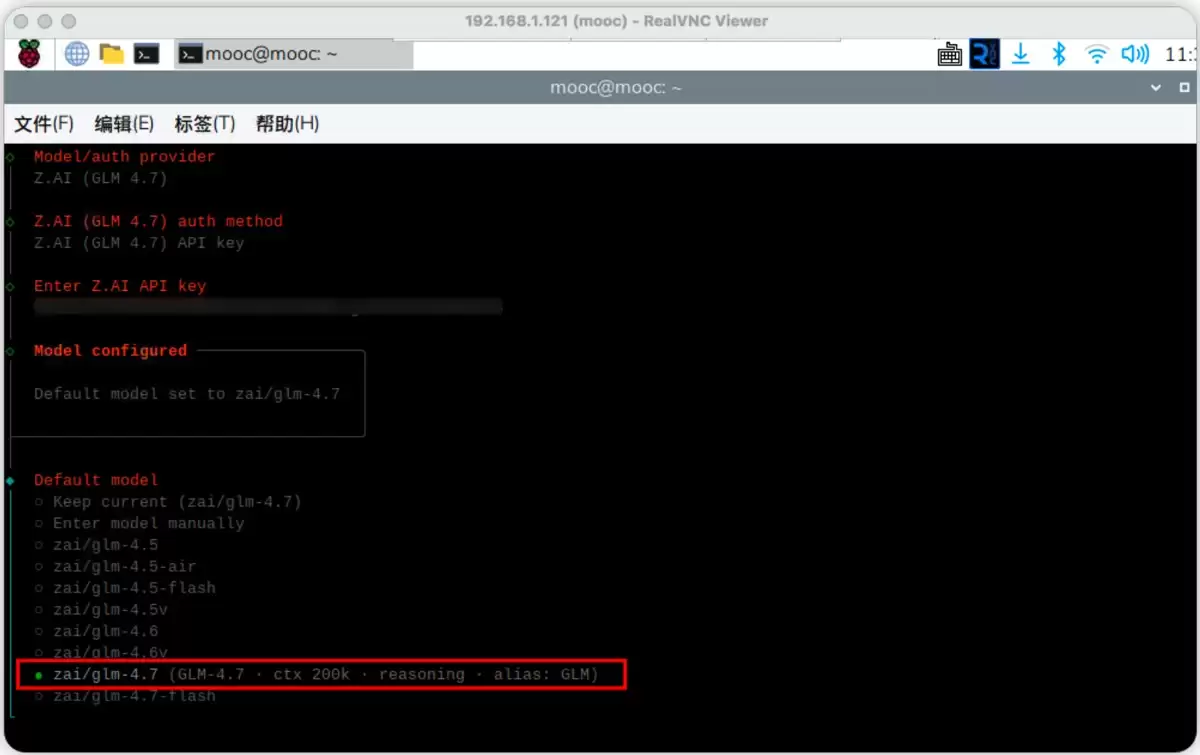Choose the zai/glm-4.5-air model option
This screenshot has width=1200, height=755.
point(115,566)
